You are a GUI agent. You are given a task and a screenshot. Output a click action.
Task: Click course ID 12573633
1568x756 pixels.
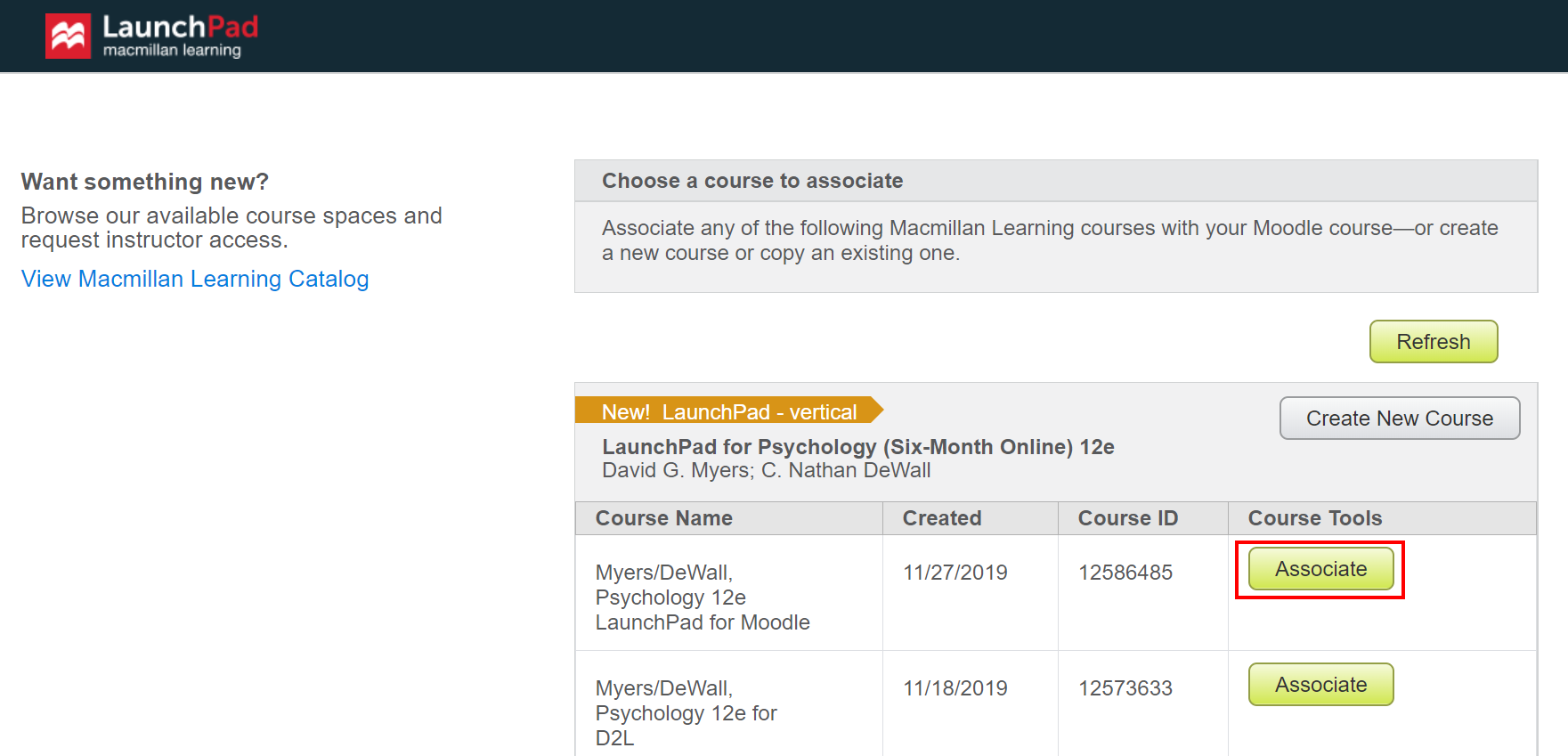[x=1125, y=688]
